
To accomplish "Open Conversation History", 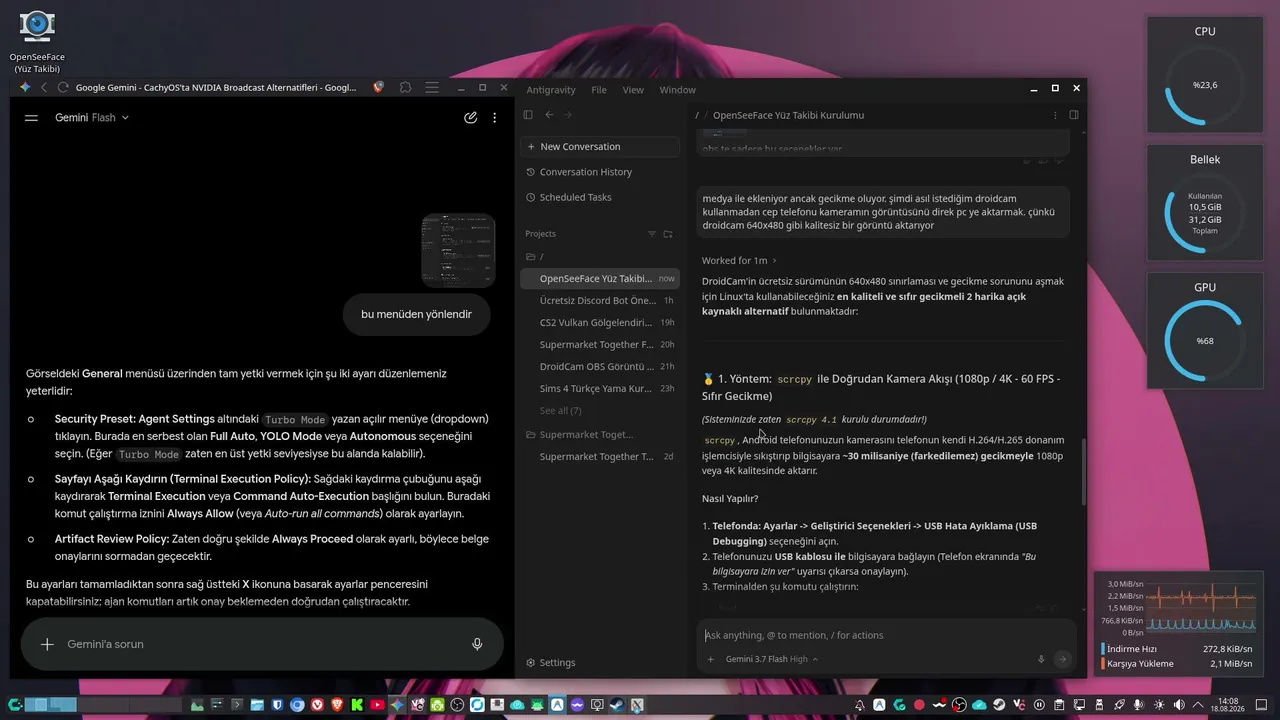I will pos(599,172).
